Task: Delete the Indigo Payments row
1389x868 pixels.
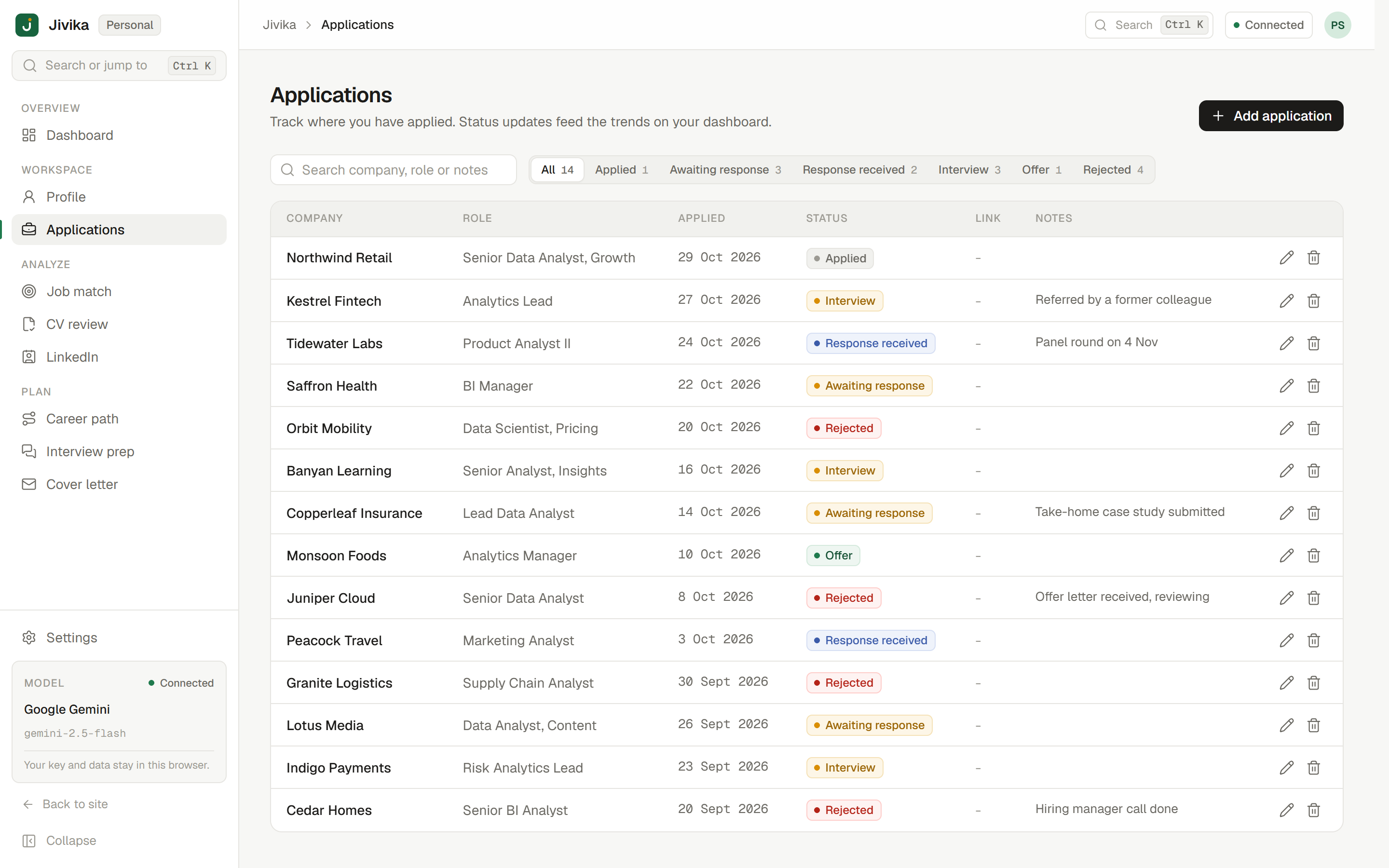Action: [x=1313, y=768]
